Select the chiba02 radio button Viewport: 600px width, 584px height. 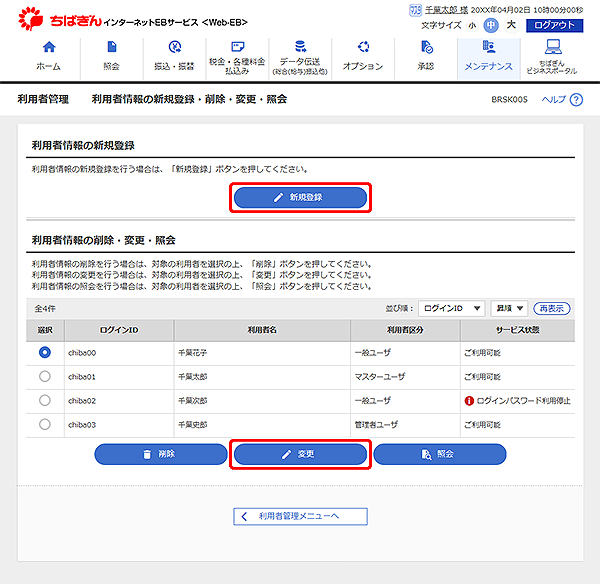pyautogui.click(x=45, y=400)
